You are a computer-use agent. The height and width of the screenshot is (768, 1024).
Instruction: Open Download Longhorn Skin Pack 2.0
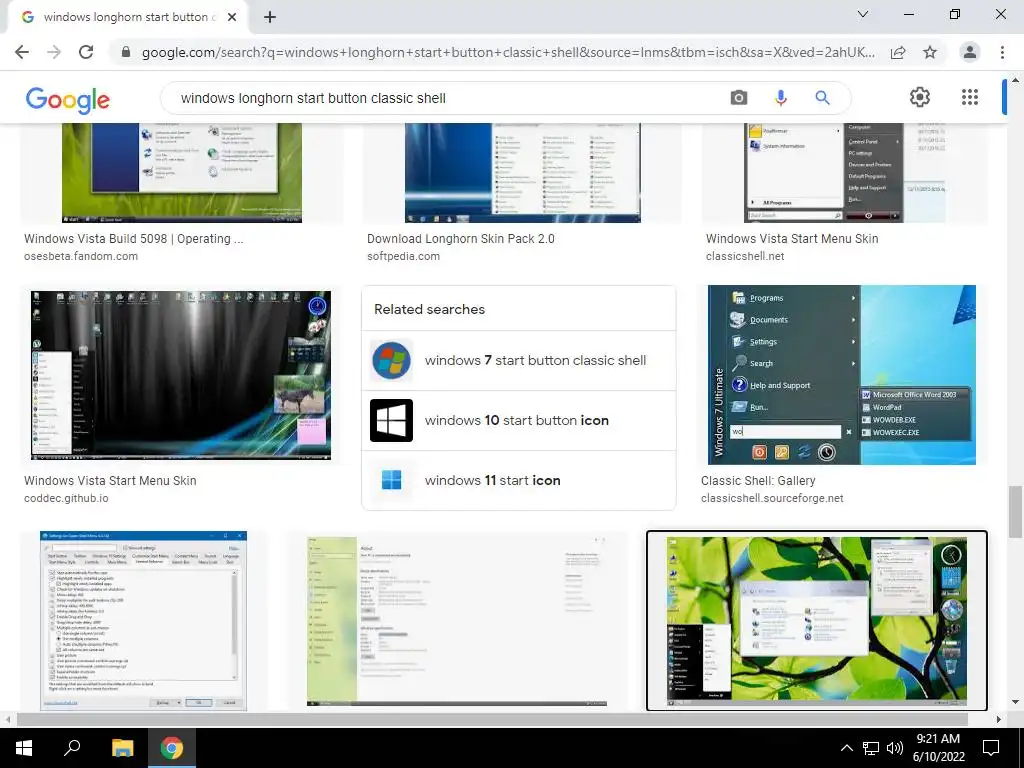460,238
